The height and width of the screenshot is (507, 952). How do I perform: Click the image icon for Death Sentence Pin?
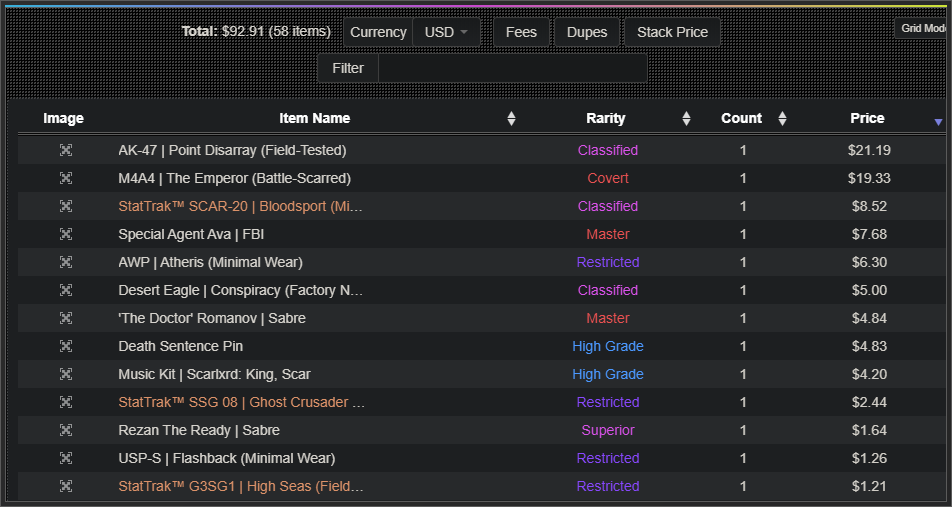click(65, 346)
